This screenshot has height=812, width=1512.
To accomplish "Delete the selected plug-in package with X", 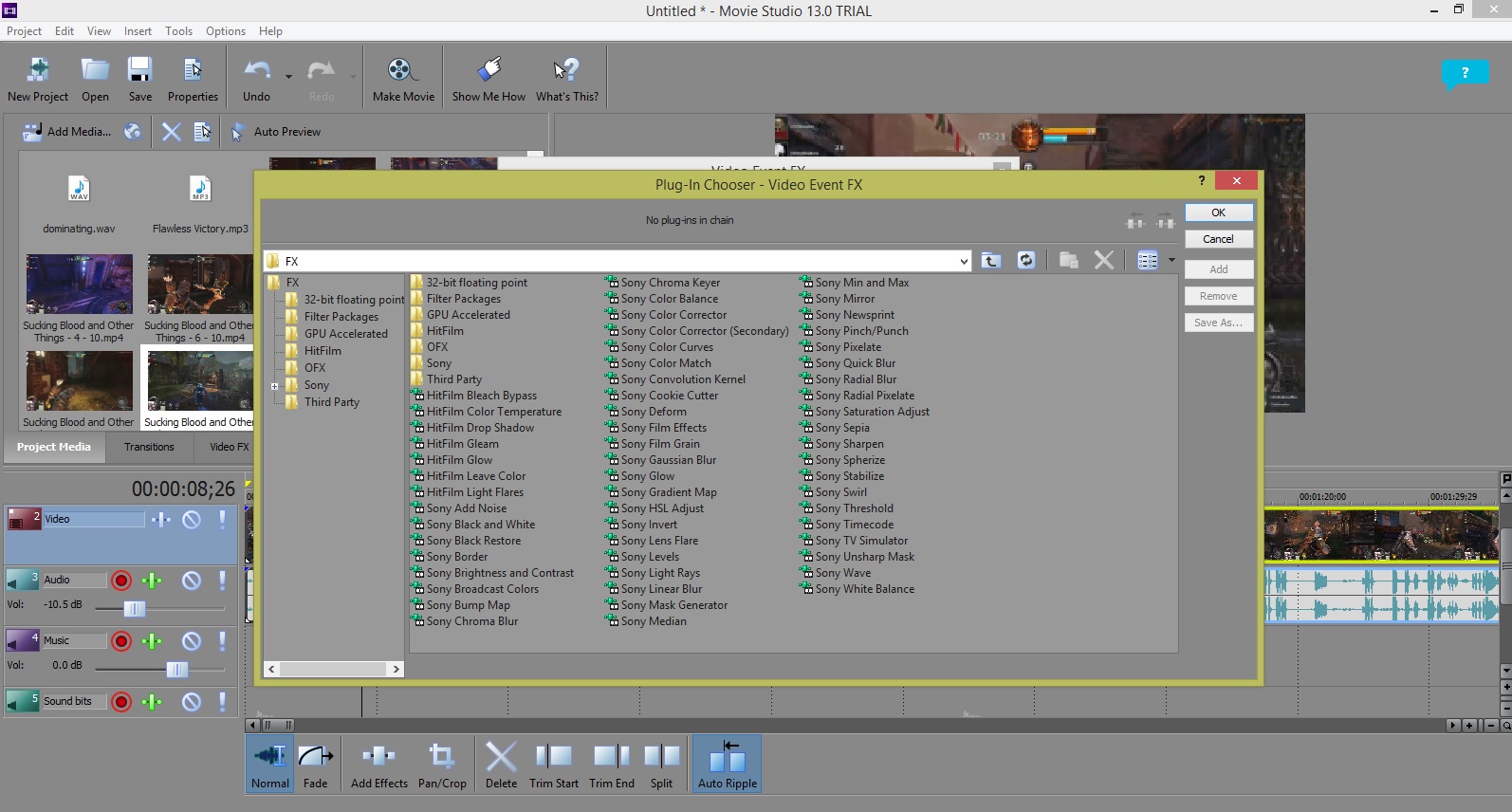I will [1104, 261].
